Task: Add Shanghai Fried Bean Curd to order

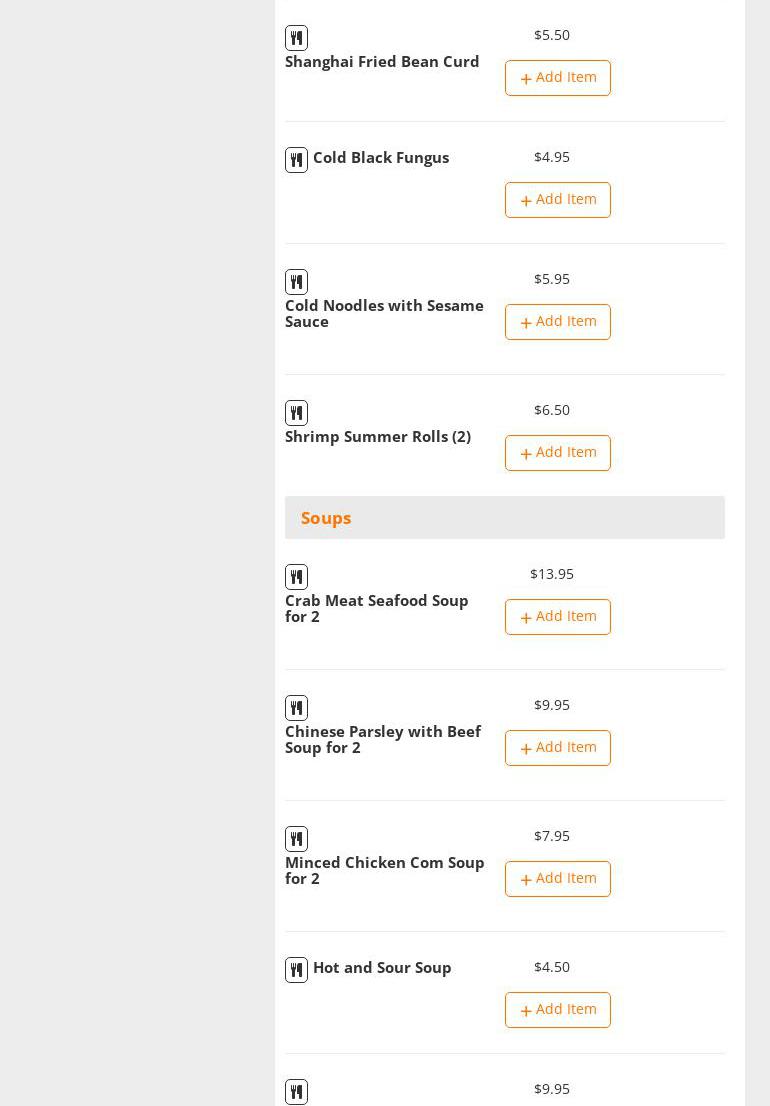Action: tap(558, 78)
